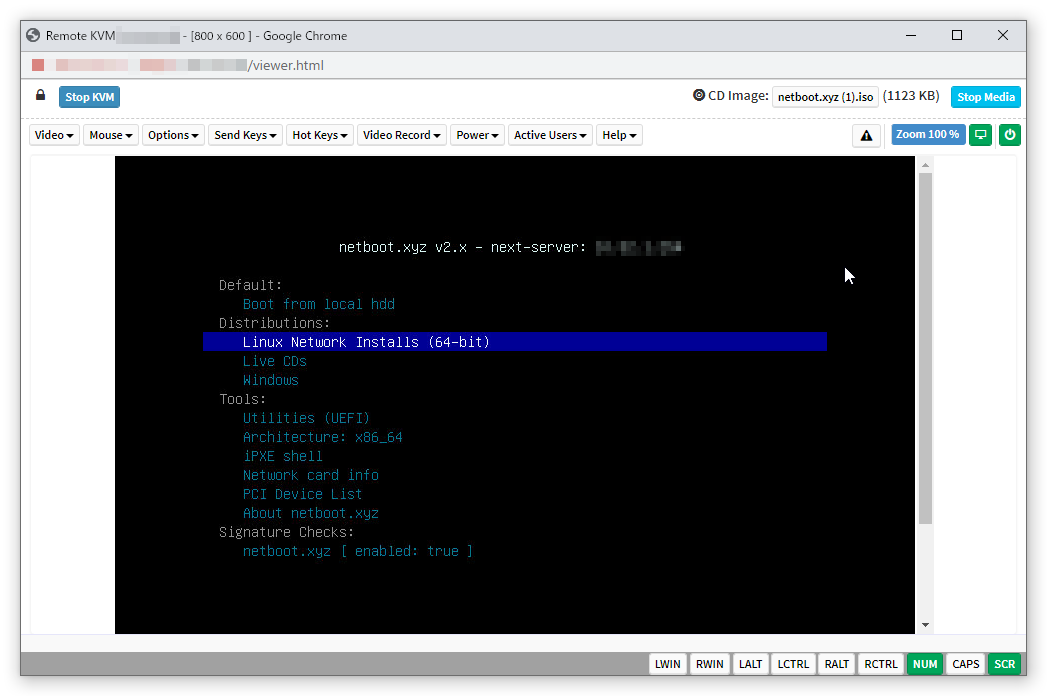1047x696 pixels.
Task: Click the green monitor display icon
Action: pos(980,134)
